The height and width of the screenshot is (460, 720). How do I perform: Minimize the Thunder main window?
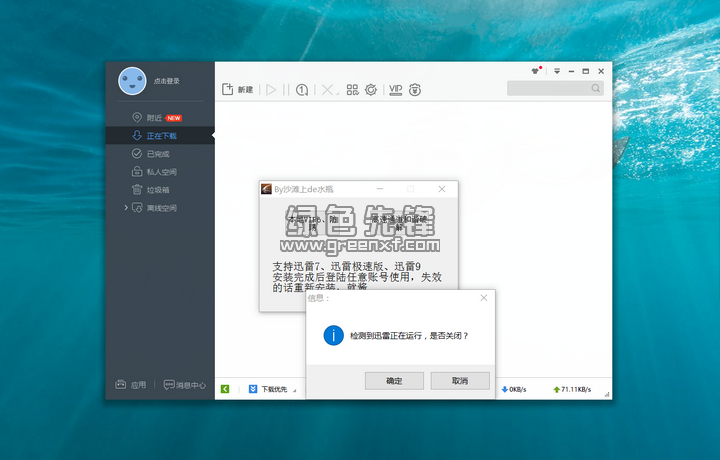coord(571,71)
